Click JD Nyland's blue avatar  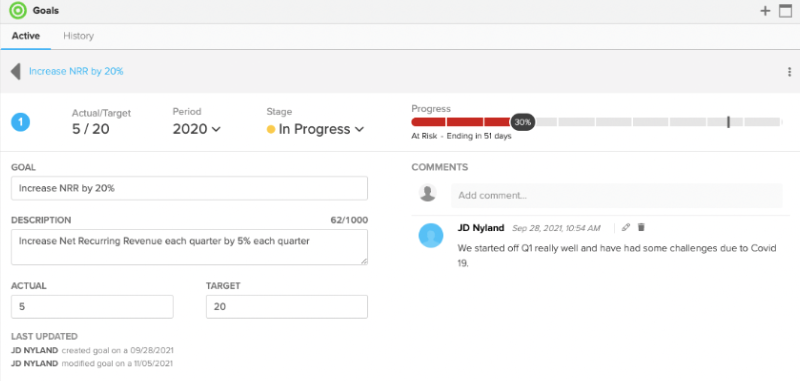pos(431,235)
